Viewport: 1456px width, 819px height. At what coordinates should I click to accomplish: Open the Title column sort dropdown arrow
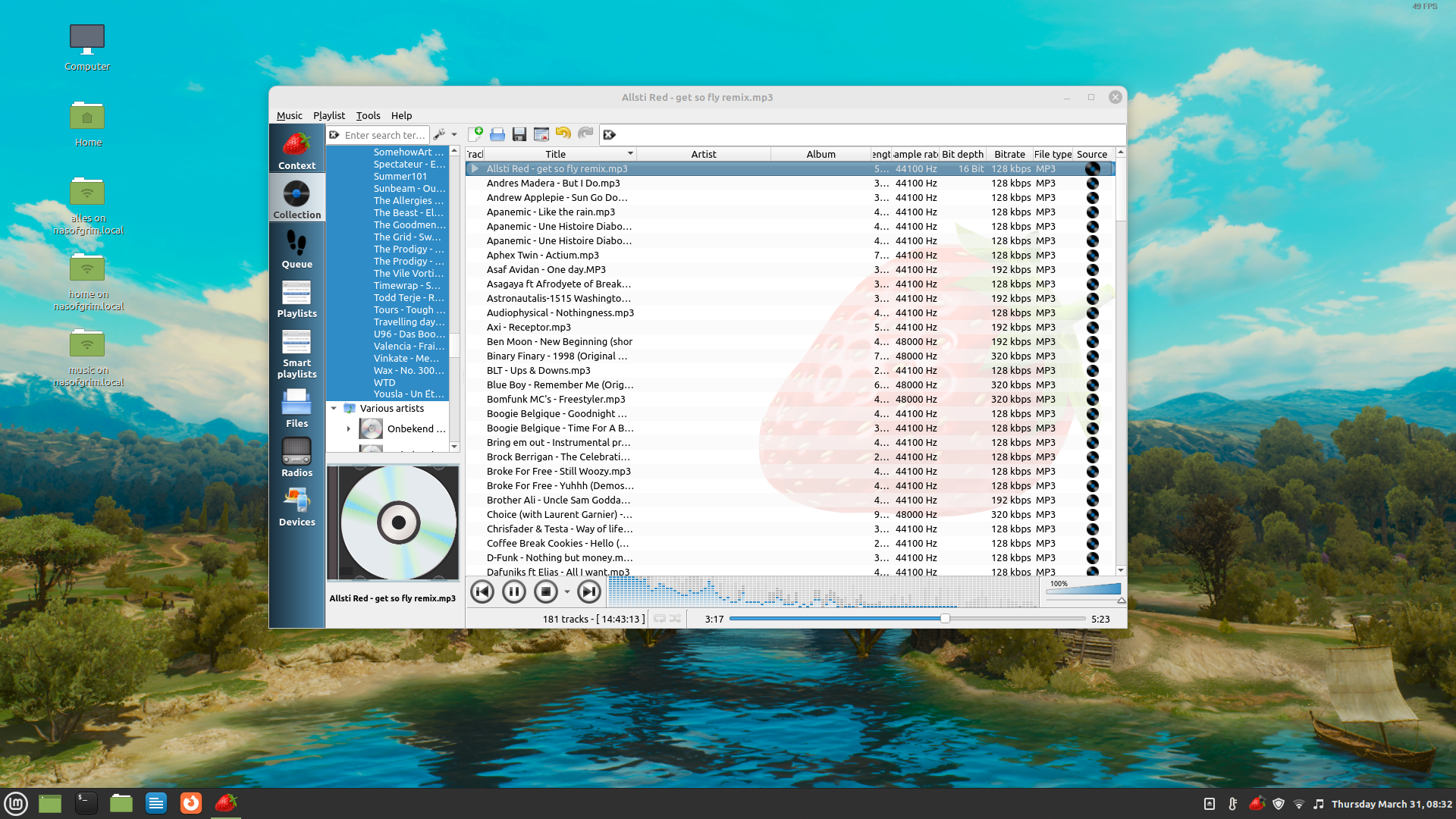(x=629, y=154)
